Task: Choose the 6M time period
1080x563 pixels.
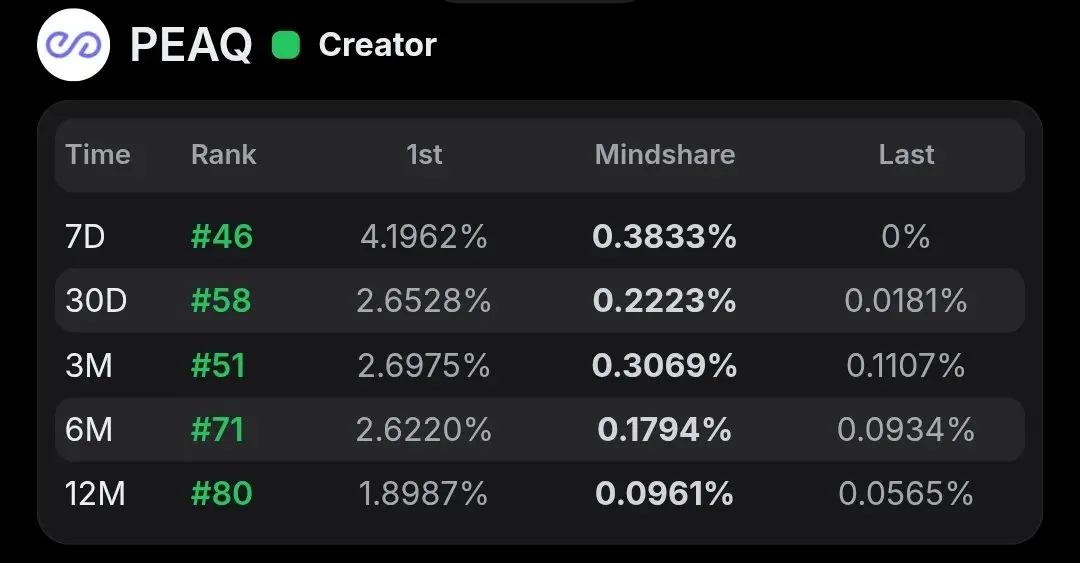Action: click(x=89, y=429)
